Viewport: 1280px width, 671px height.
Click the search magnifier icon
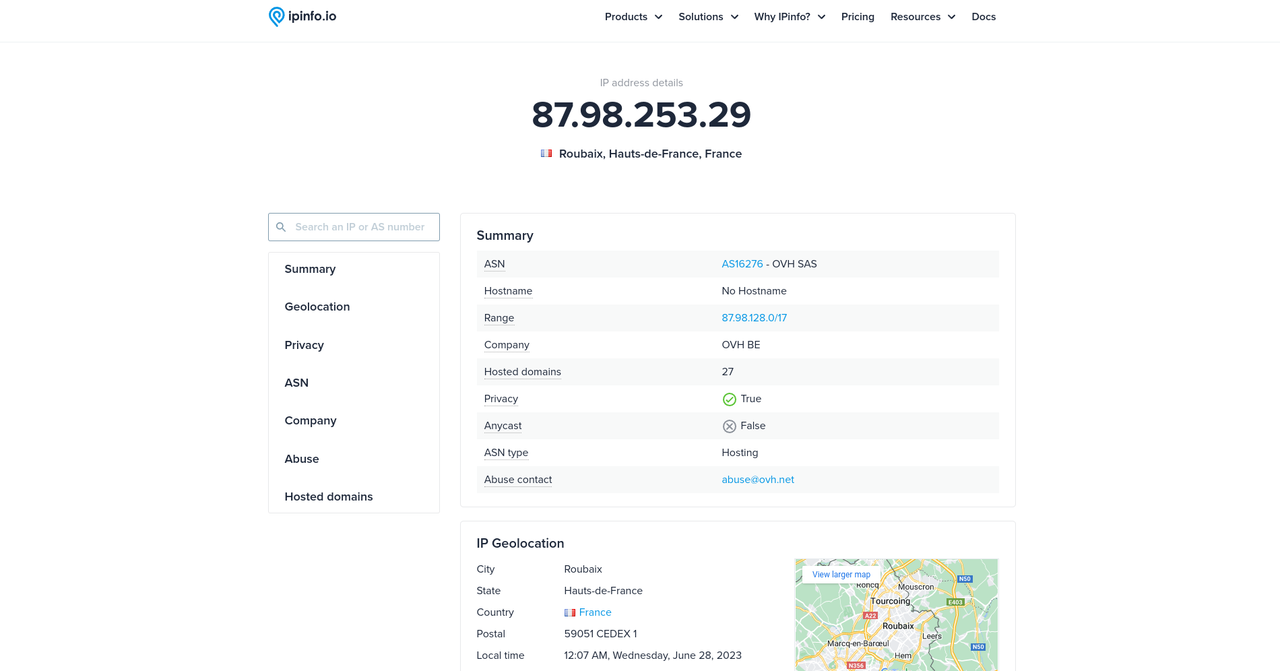pos(281,227)
